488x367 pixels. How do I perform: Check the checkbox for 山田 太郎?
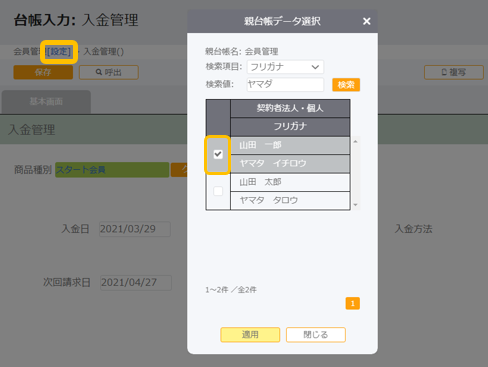point(218,191)
